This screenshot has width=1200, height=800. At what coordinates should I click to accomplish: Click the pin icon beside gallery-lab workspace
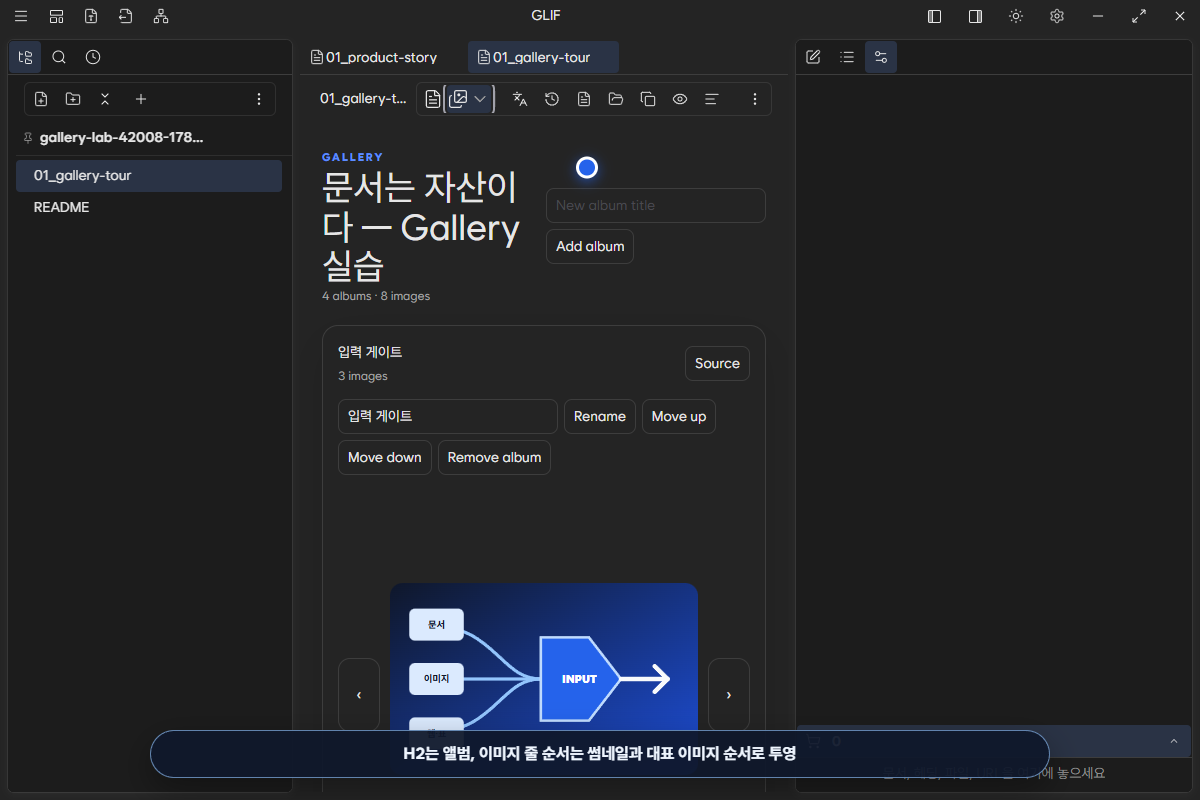[x=28, y=138]
